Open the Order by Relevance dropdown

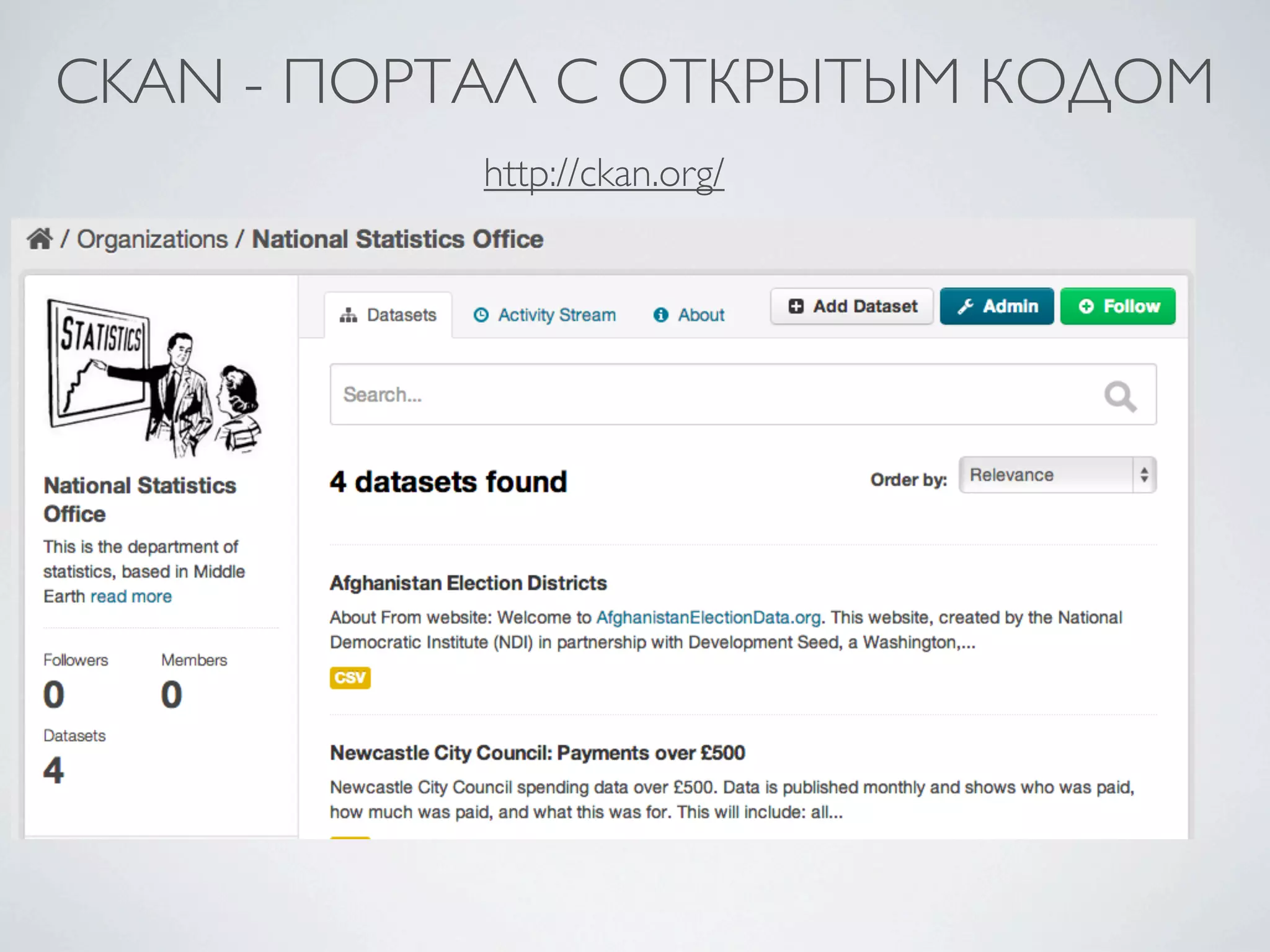click(1057, 475)
